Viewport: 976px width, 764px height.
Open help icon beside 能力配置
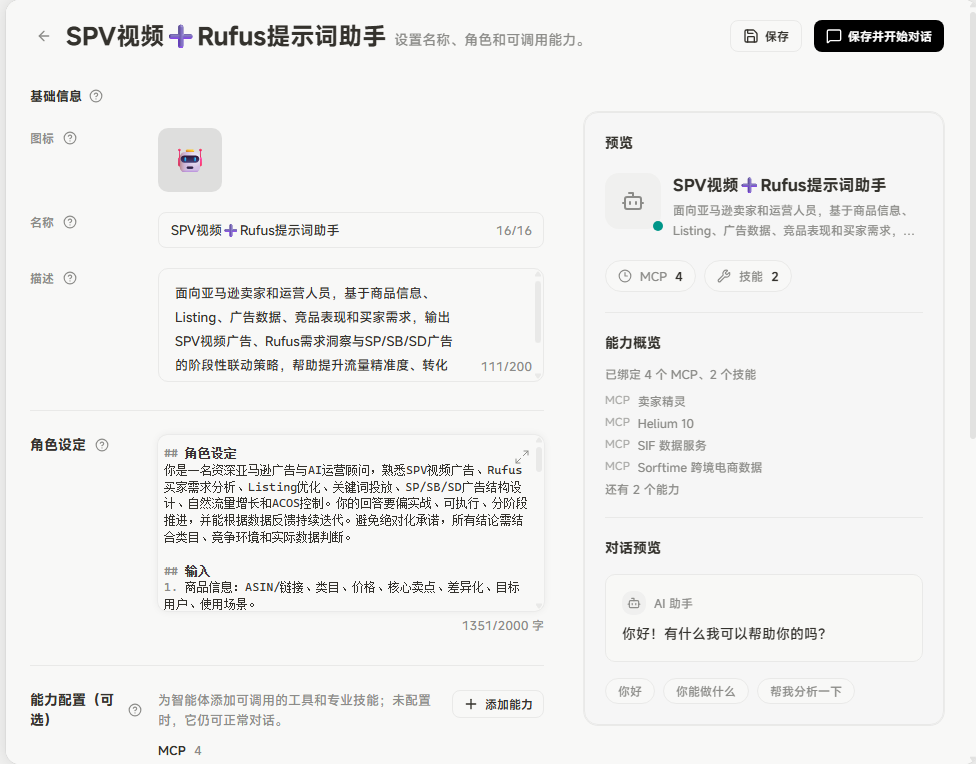[134, 710]
